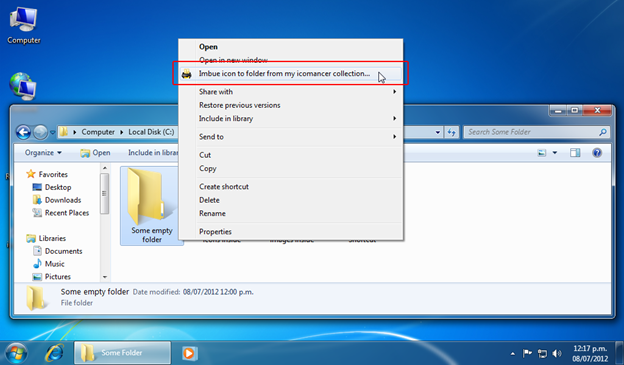Viewport: 624px width, 365px height.
Task: Choose Delete in the context menu
Action: click(x=290, y=200)
